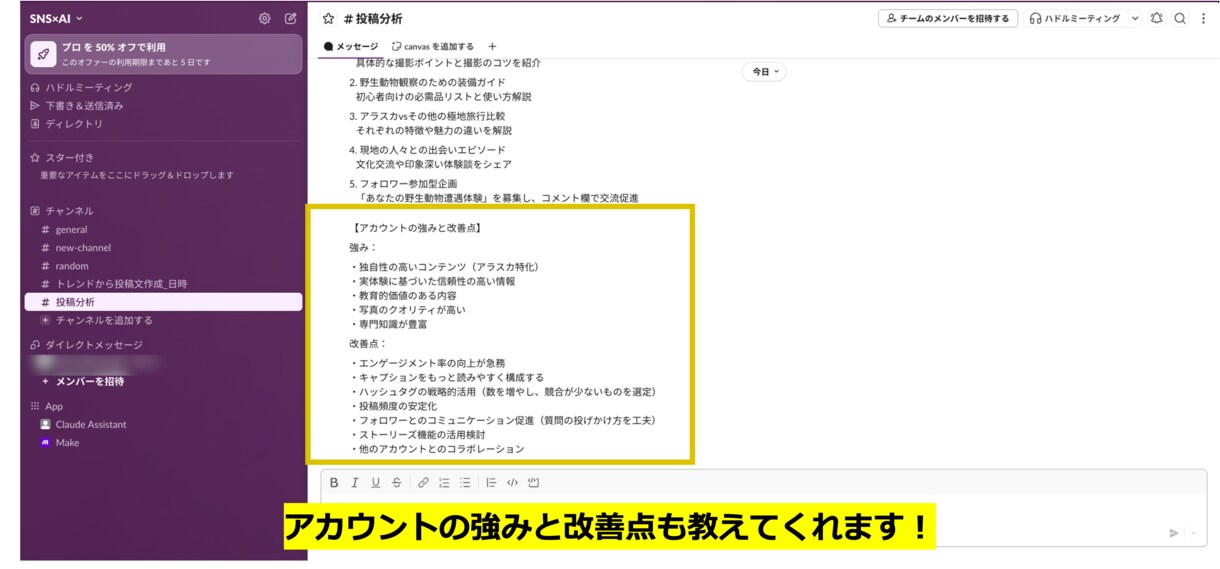Open ディレクトリ in sidebar
The height and width of the screenshot is (569, 1220).
pos(67,123)
